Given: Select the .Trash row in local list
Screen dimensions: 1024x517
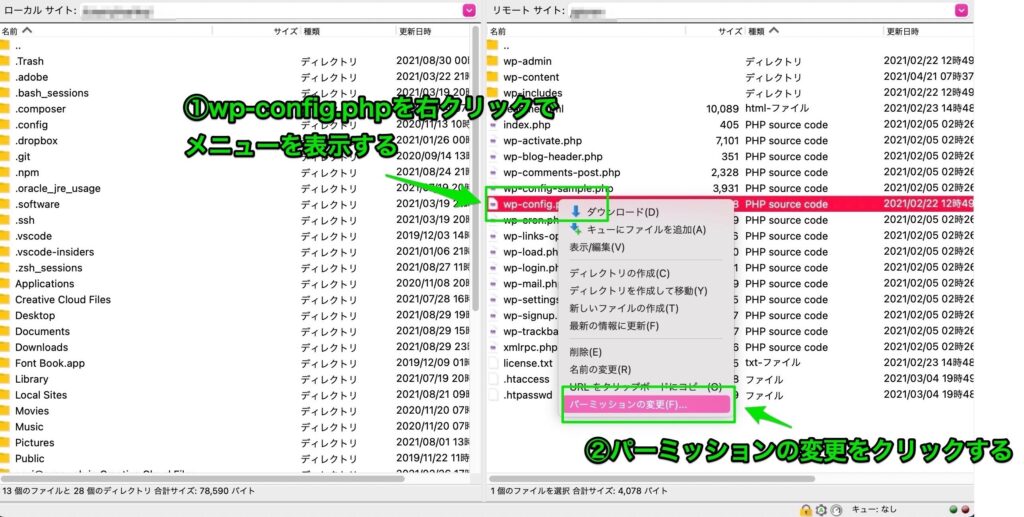Looking at the screenshot, I should coord(236,61).
